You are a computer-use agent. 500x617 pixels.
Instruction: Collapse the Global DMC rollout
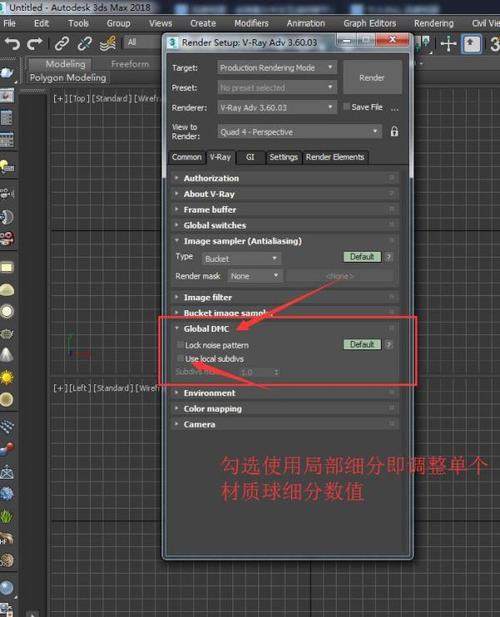(x=285, y=329)
